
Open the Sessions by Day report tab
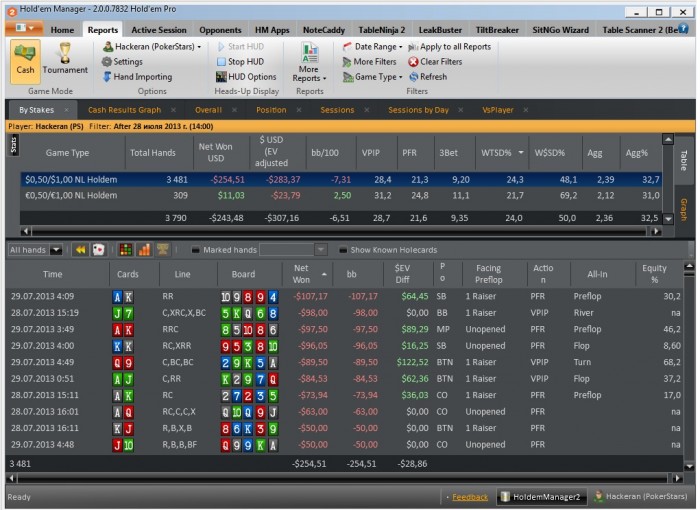click(418, 110)
